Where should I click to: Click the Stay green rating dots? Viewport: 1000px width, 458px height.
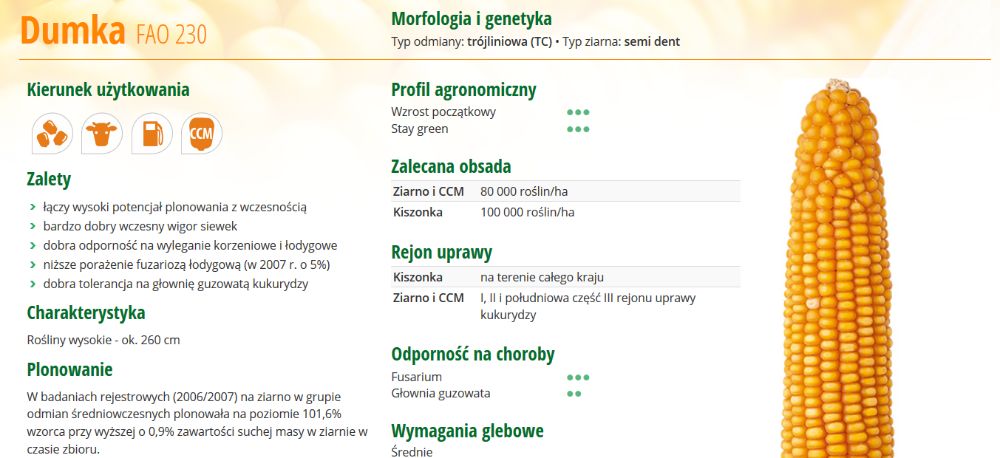pos(578,129)
